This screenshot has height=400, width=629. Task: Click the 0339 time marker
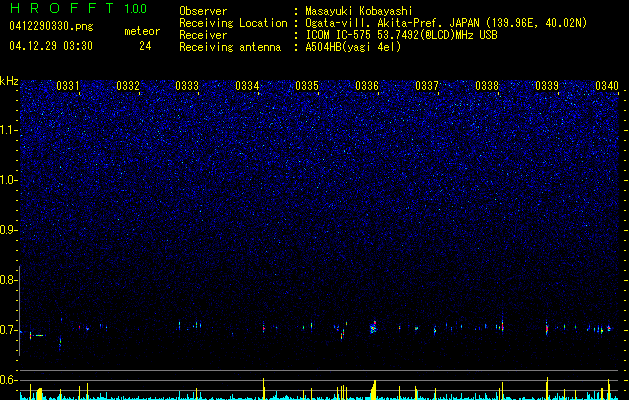[x=547, y=86]
